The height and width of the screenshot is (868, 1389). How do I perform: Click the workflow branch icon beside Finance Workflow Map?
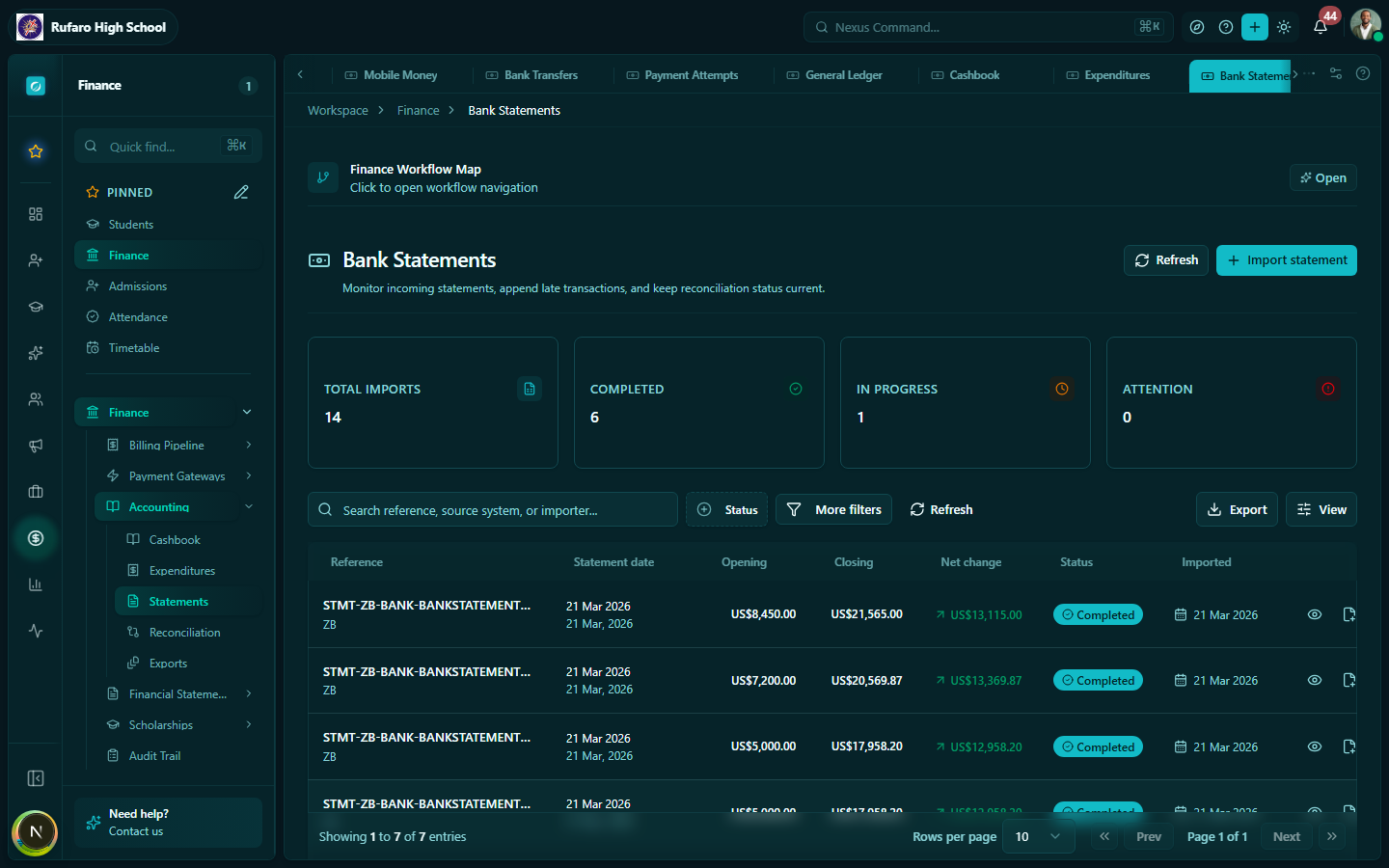click(323, 177)
